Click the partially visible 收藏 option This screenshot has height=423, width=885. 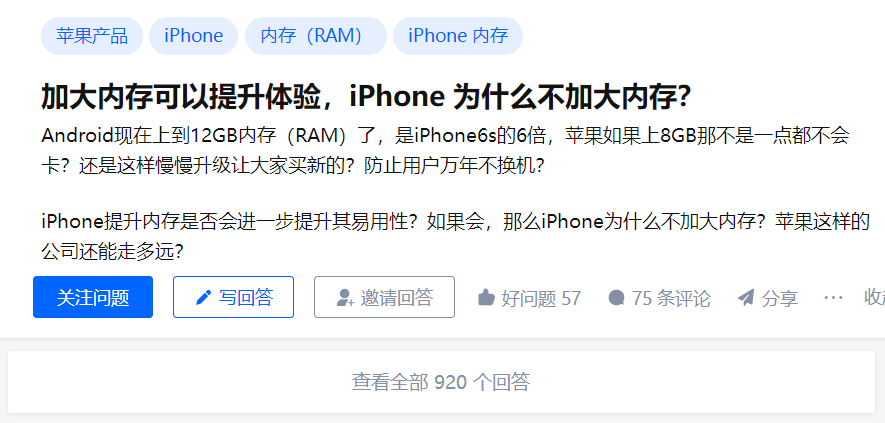(x=874, y=298)
